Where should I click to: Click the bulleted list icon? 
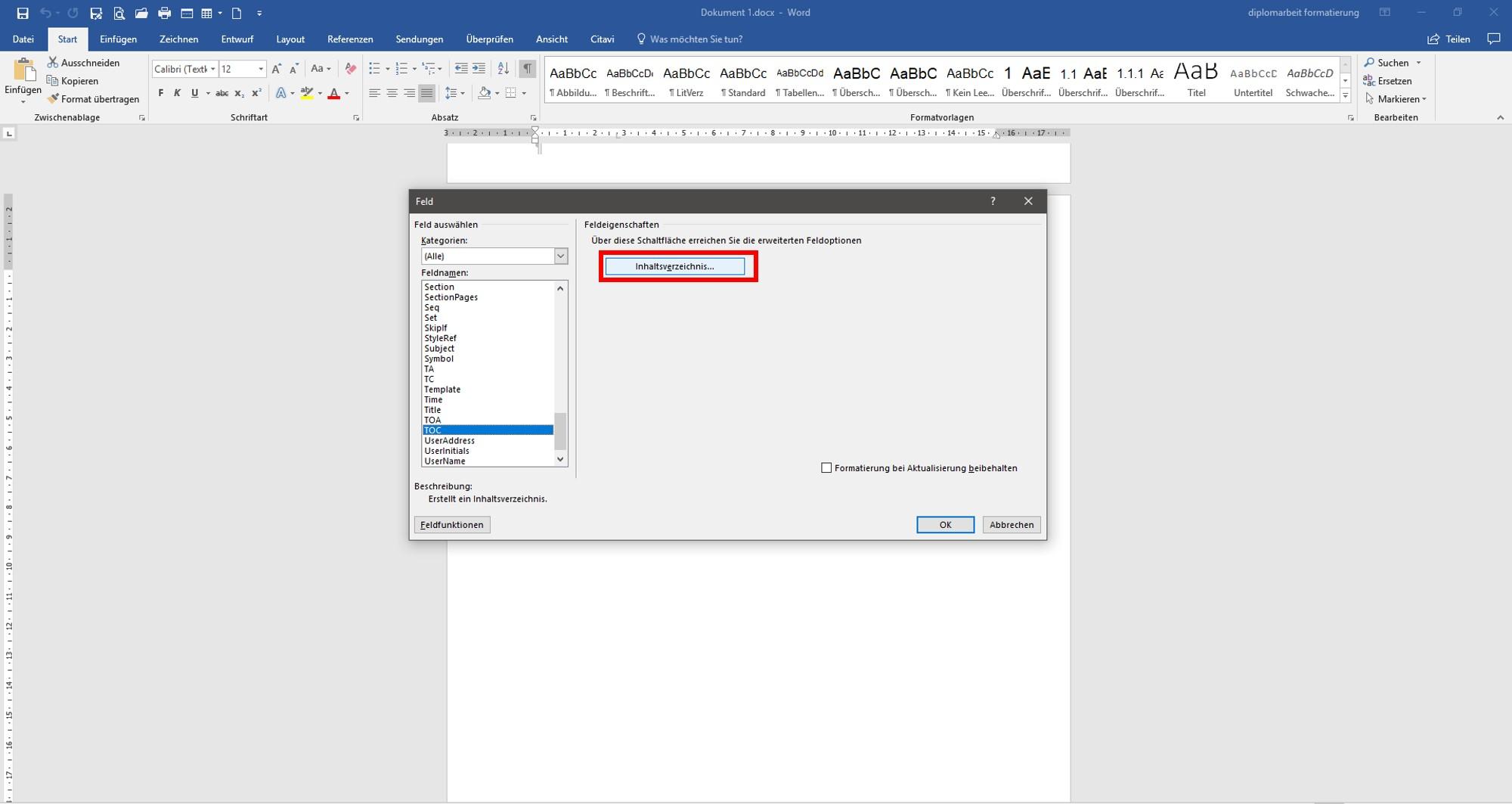tap(374, 69)
